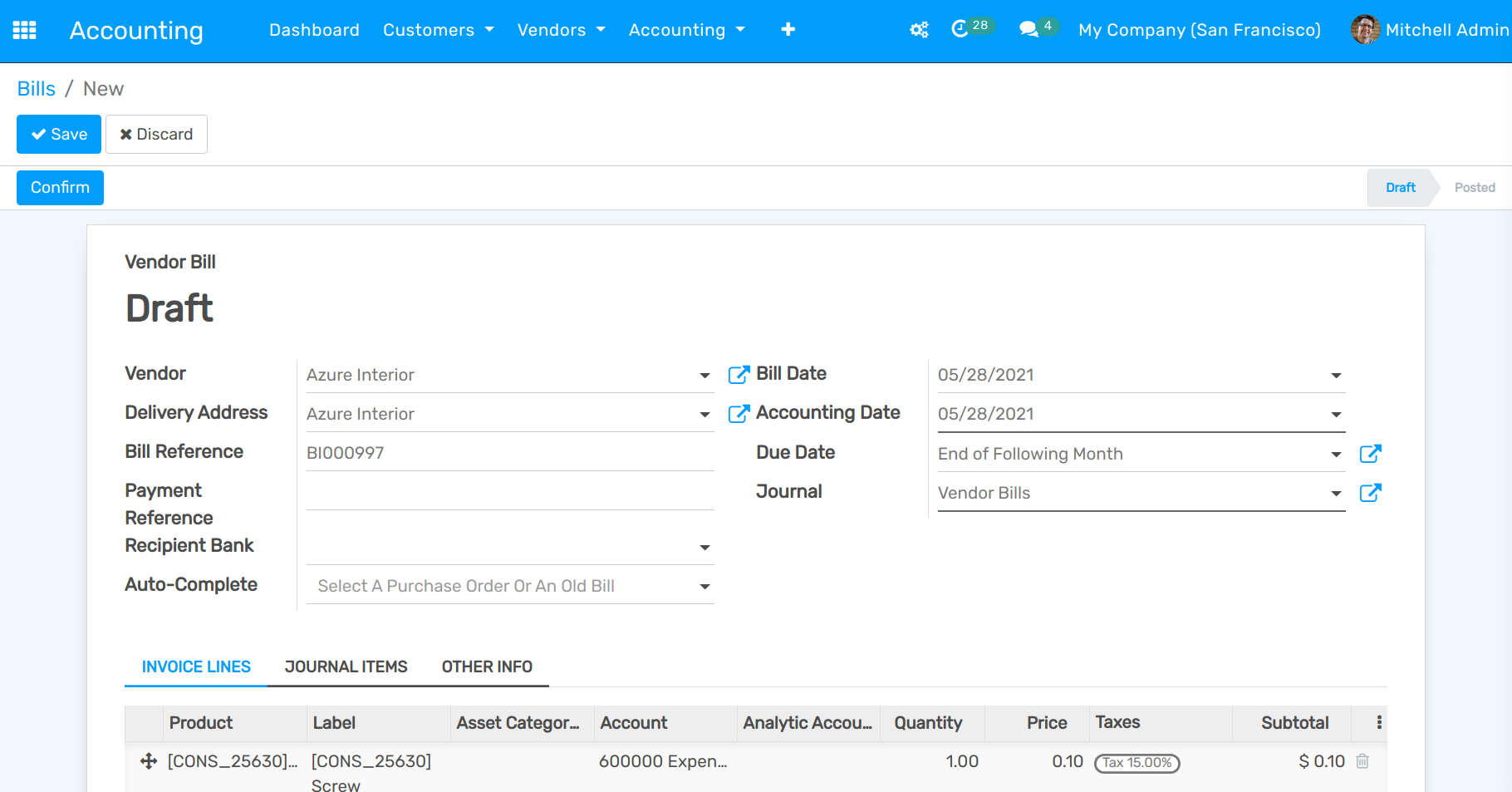
Task: Click the Confirm button
Action: click(x=60, y=188)
